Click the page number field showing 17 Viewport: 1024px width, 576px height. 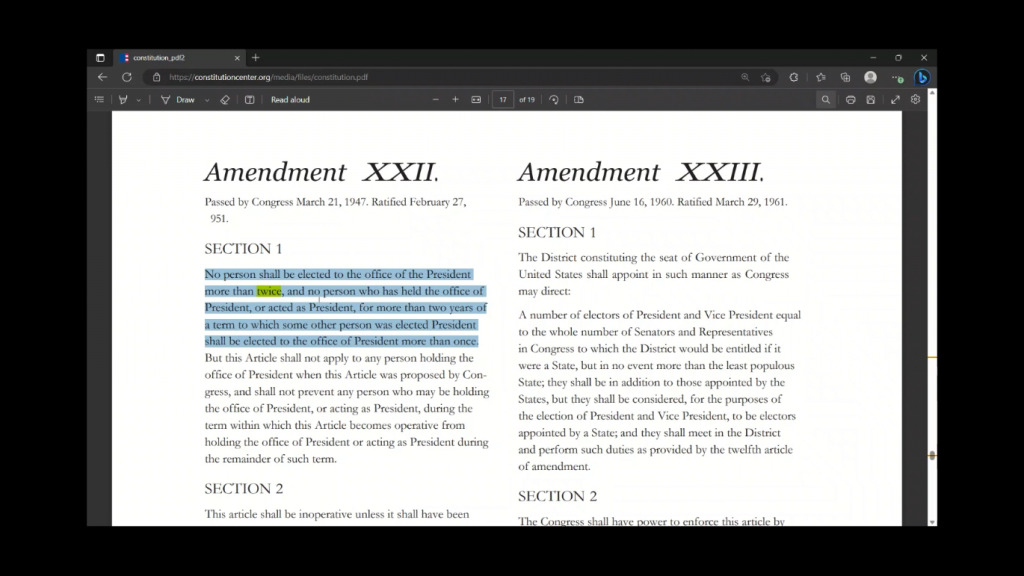[503, 100]
